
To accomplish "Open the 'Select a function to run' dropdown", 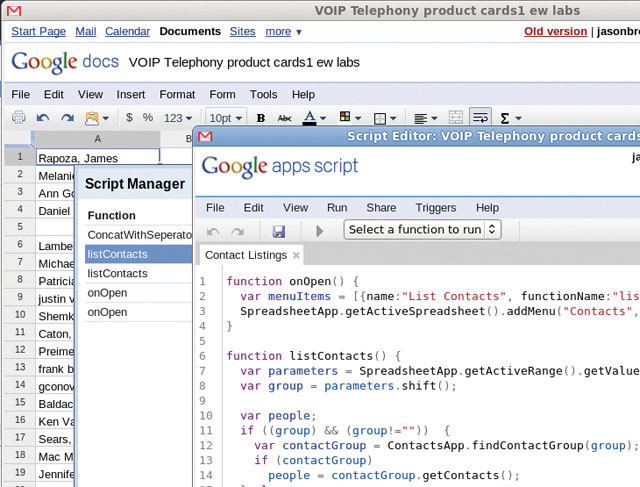I will click(x=422, y=229).
